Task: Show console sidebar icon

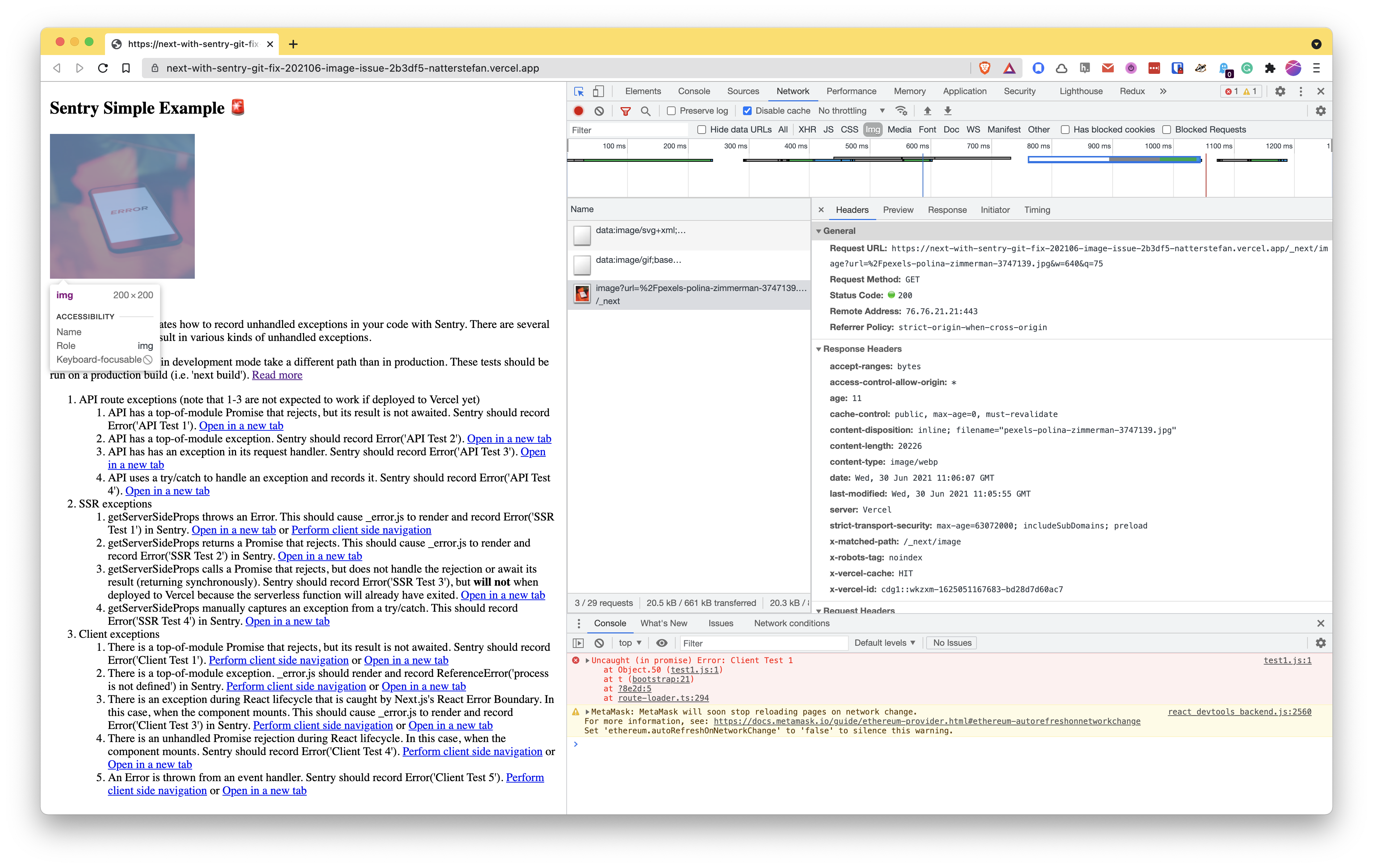Action: pyautogui.click(x=578, y=643)
